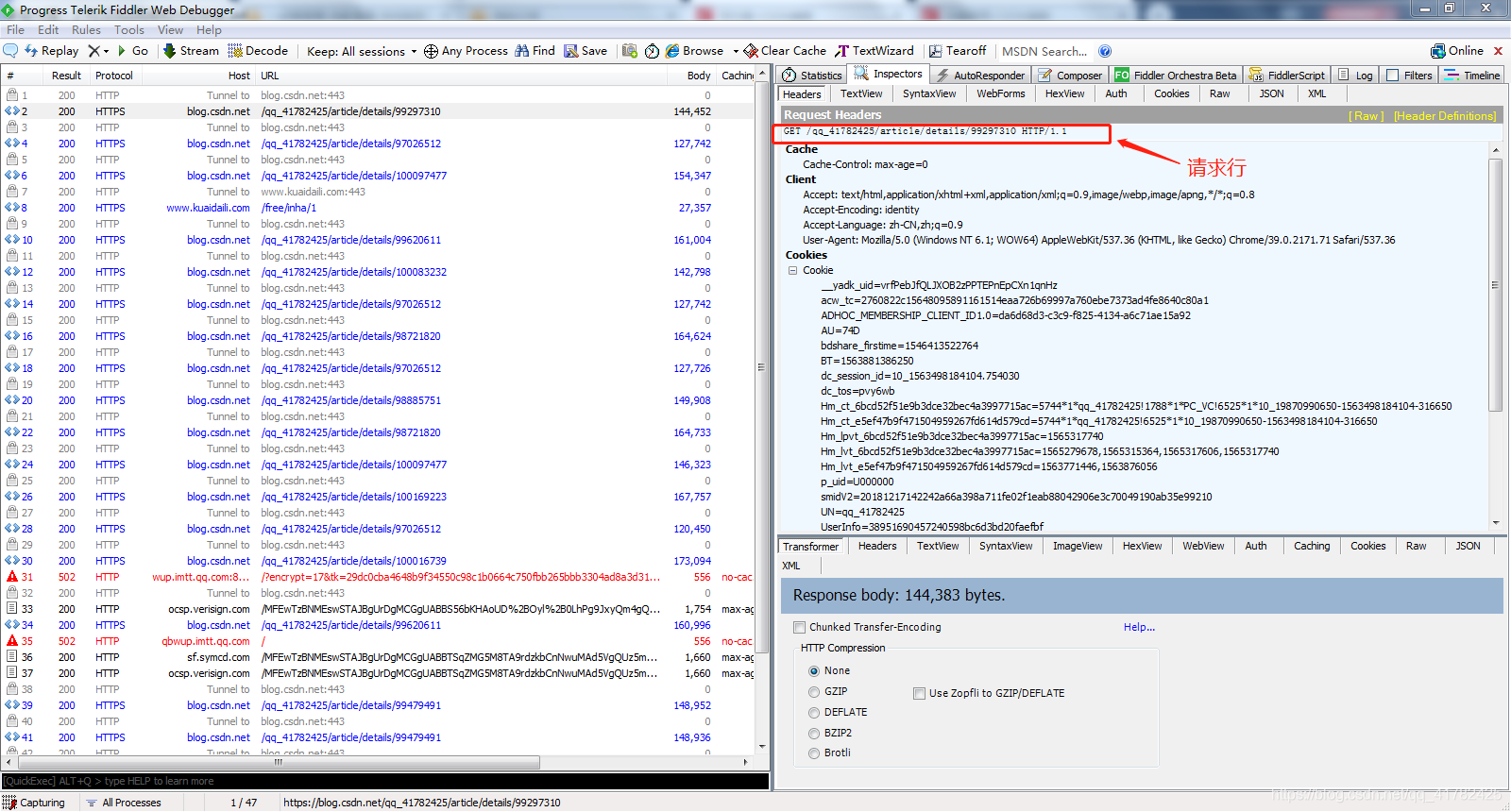Click the MSDN help question icon
1511x812 pixels.
click(1105, 51)
